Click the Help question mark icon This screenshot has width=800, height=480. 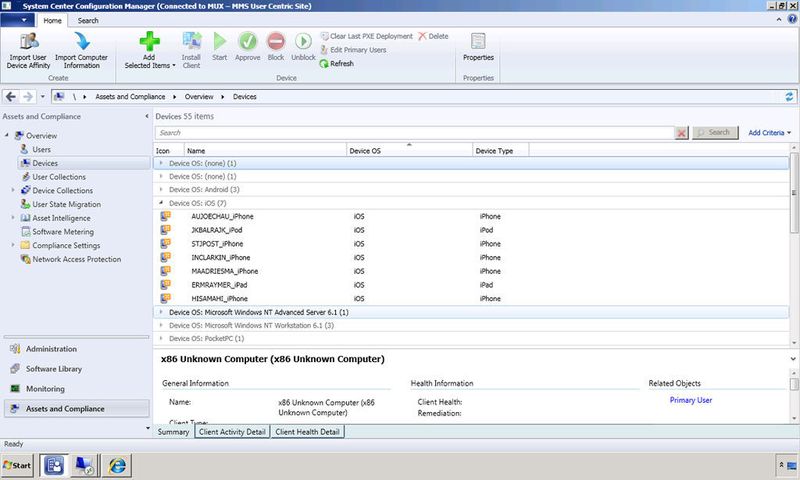click(792, 19)
